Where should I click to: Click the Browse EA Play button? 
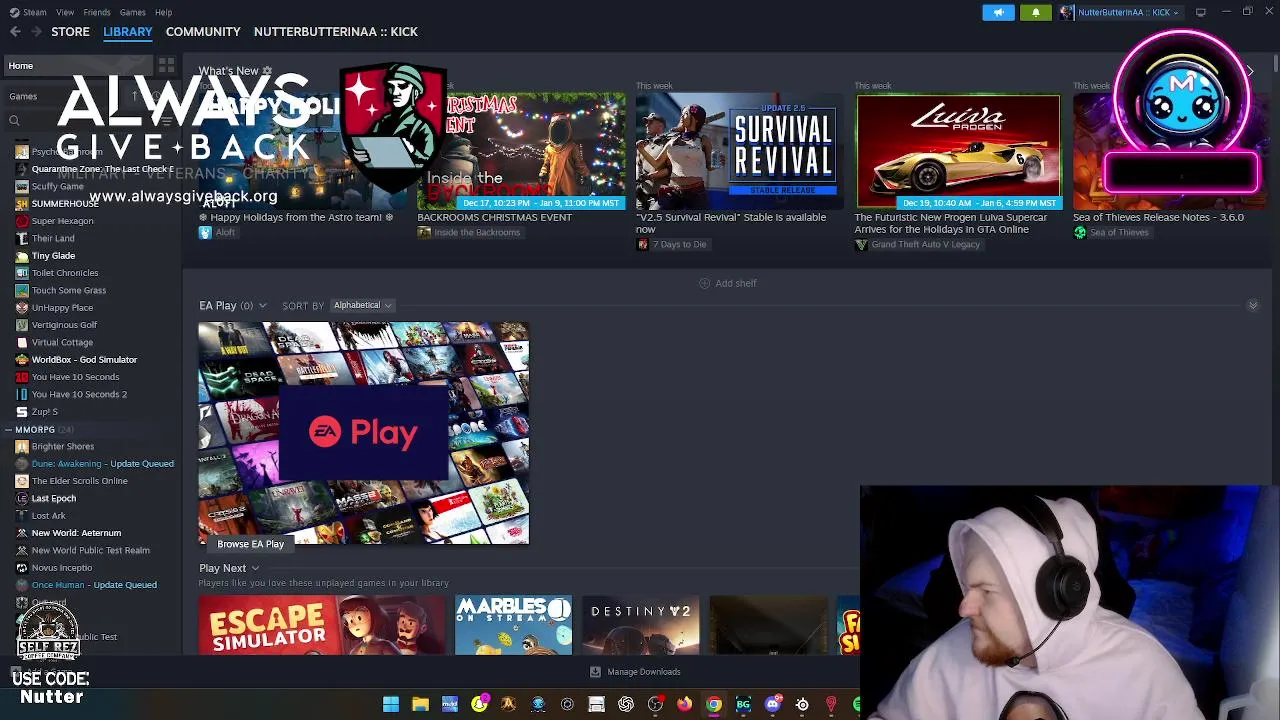[x=251, y=544]
